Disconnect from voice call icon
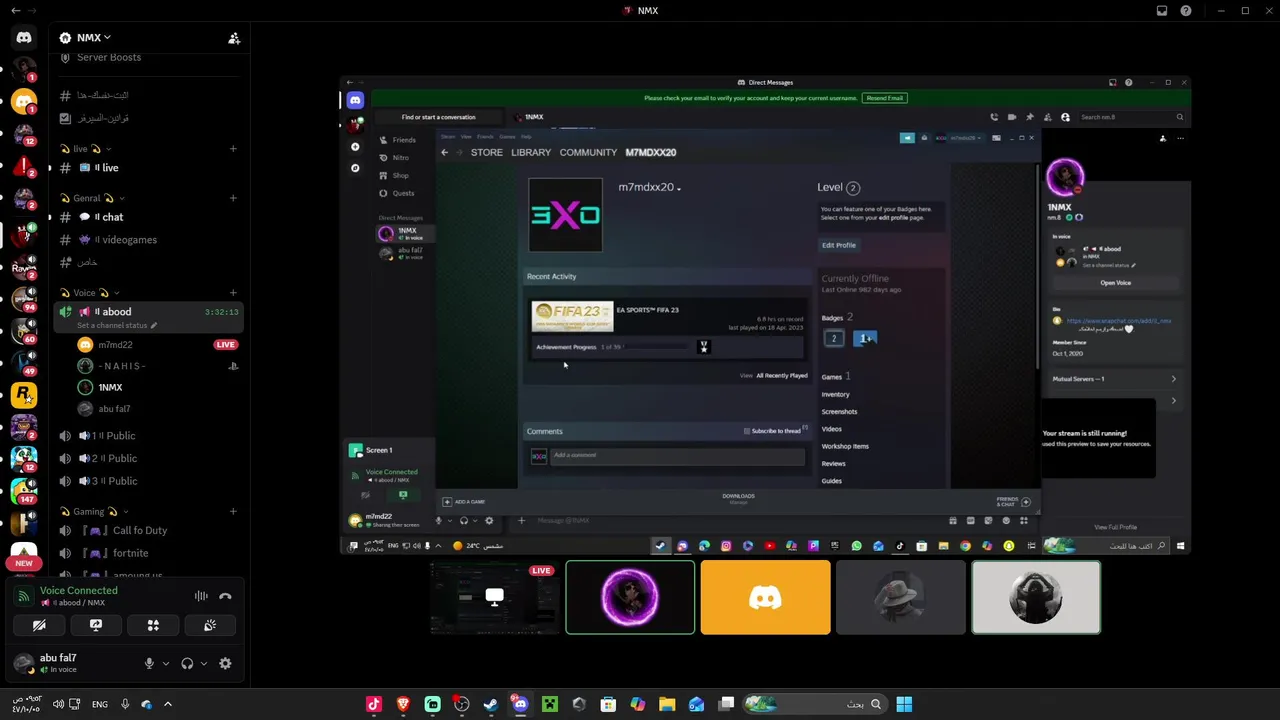Screen dimensions: 1280x720 (225, 596)
